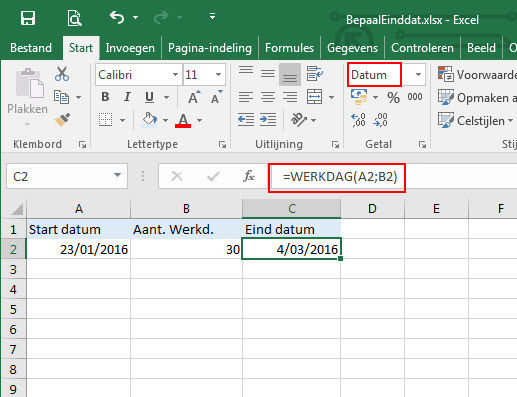Click the accounting currency format icon
Viewport: 517px width, 397px height.
coord(359,97)
